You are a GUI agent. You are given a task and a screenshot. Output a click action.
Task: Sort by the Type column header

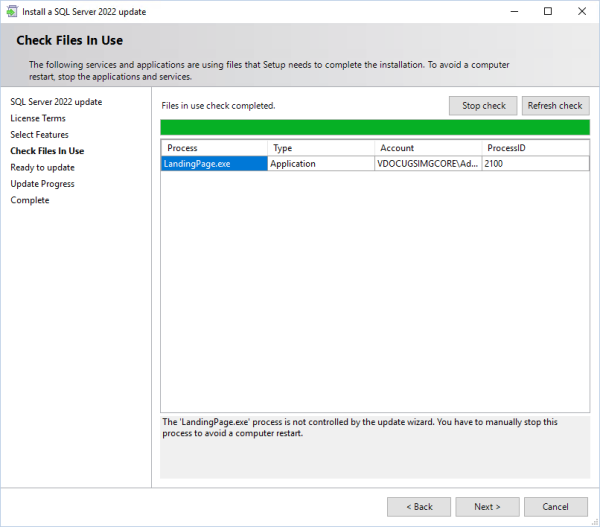[x=320, y=148]
